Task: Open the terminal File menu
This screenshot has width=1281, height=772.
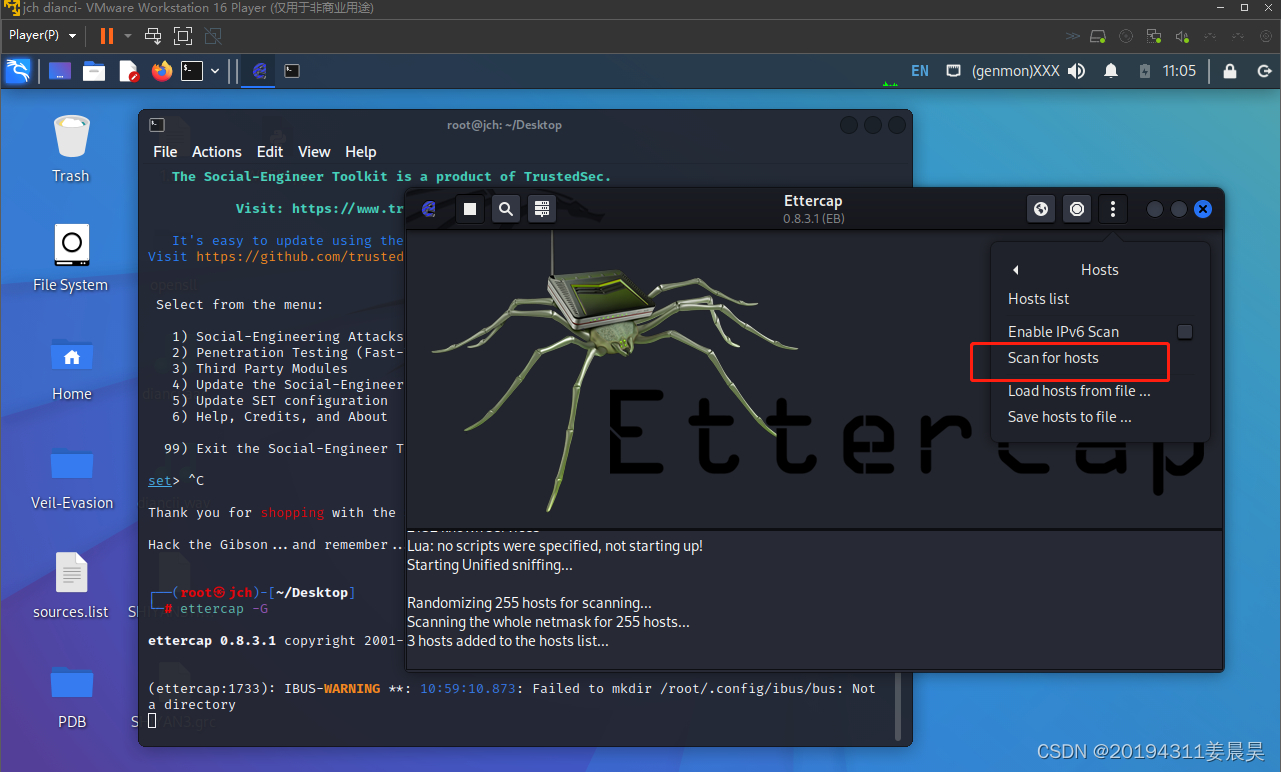Action: point(165,152)
